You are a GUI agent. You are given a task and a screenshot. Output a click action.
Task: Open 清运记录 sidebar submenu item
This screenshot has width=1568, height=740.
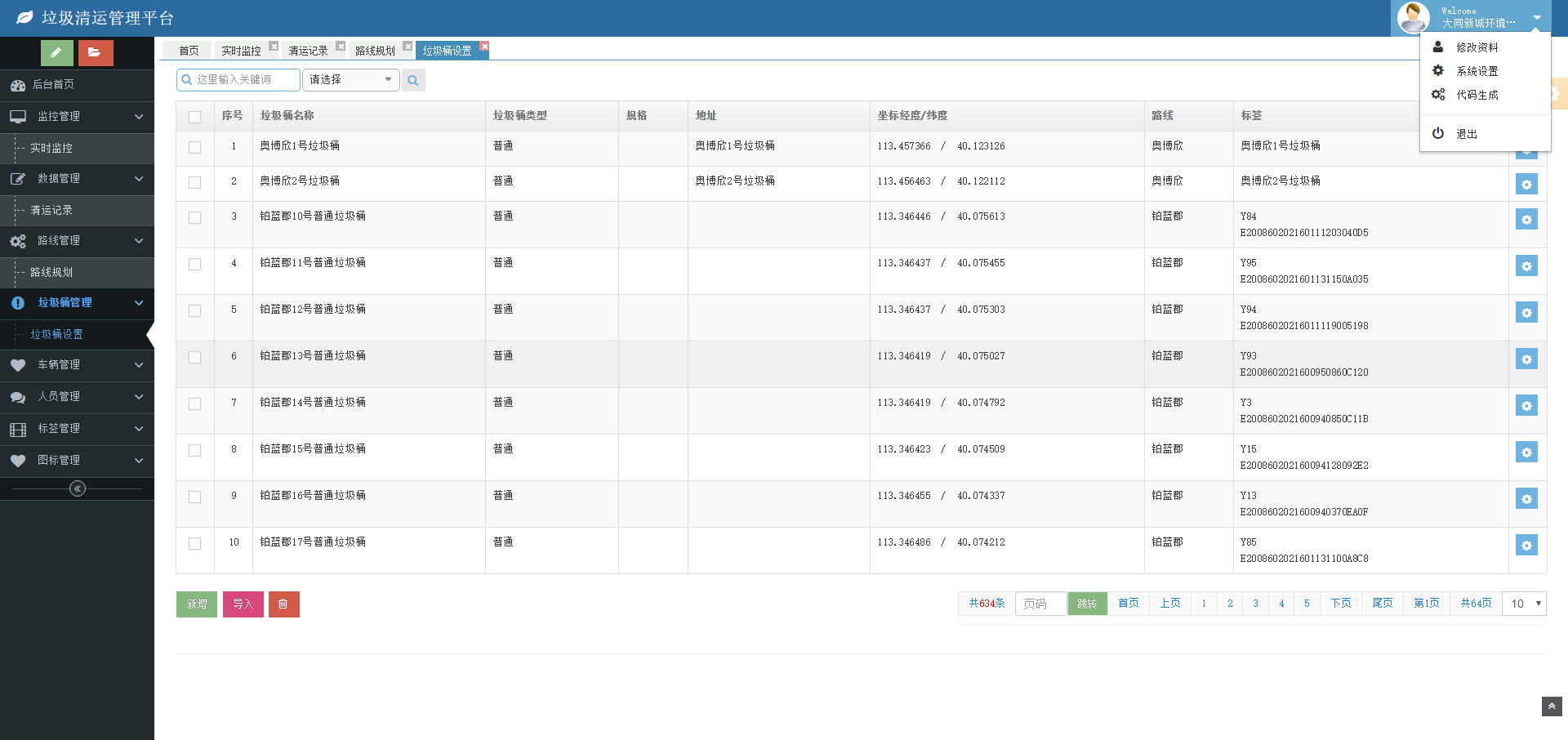pyautogui.click(x=77, y=211)
